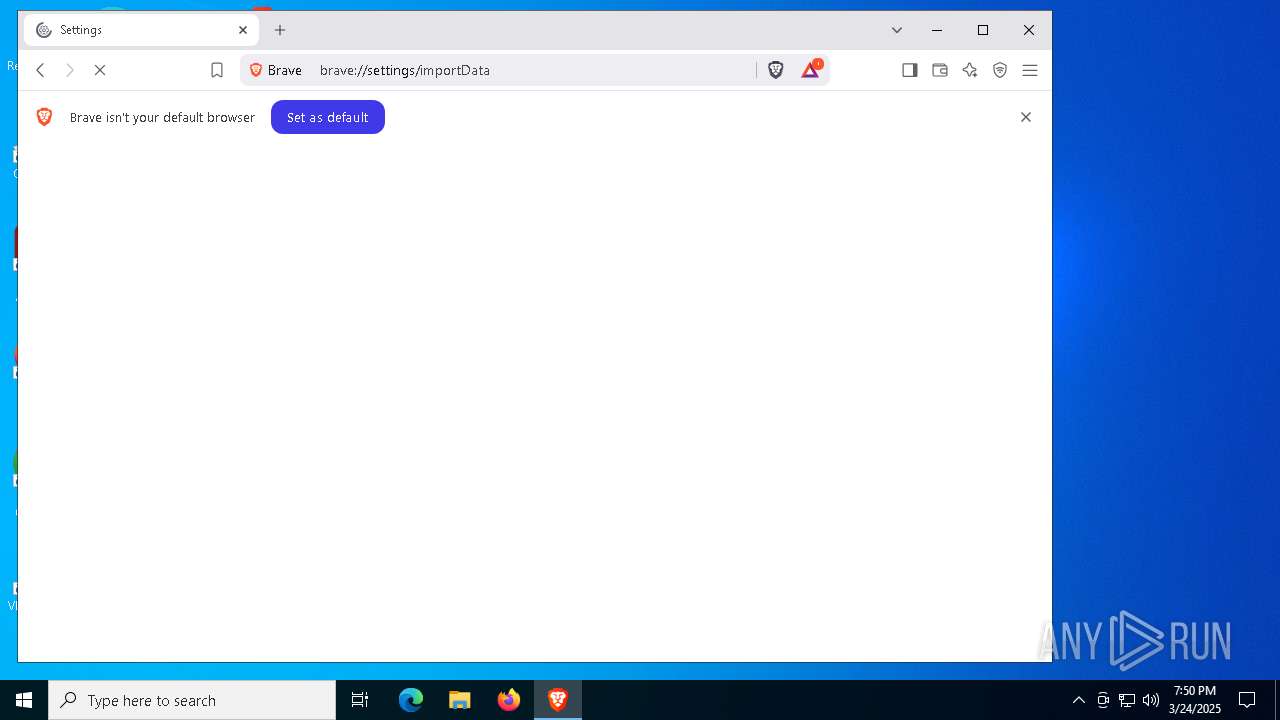This screenshot has width=1280, height=720.
Task: Open Leo AI assistant icon
Action: click(x=970, y=70)
